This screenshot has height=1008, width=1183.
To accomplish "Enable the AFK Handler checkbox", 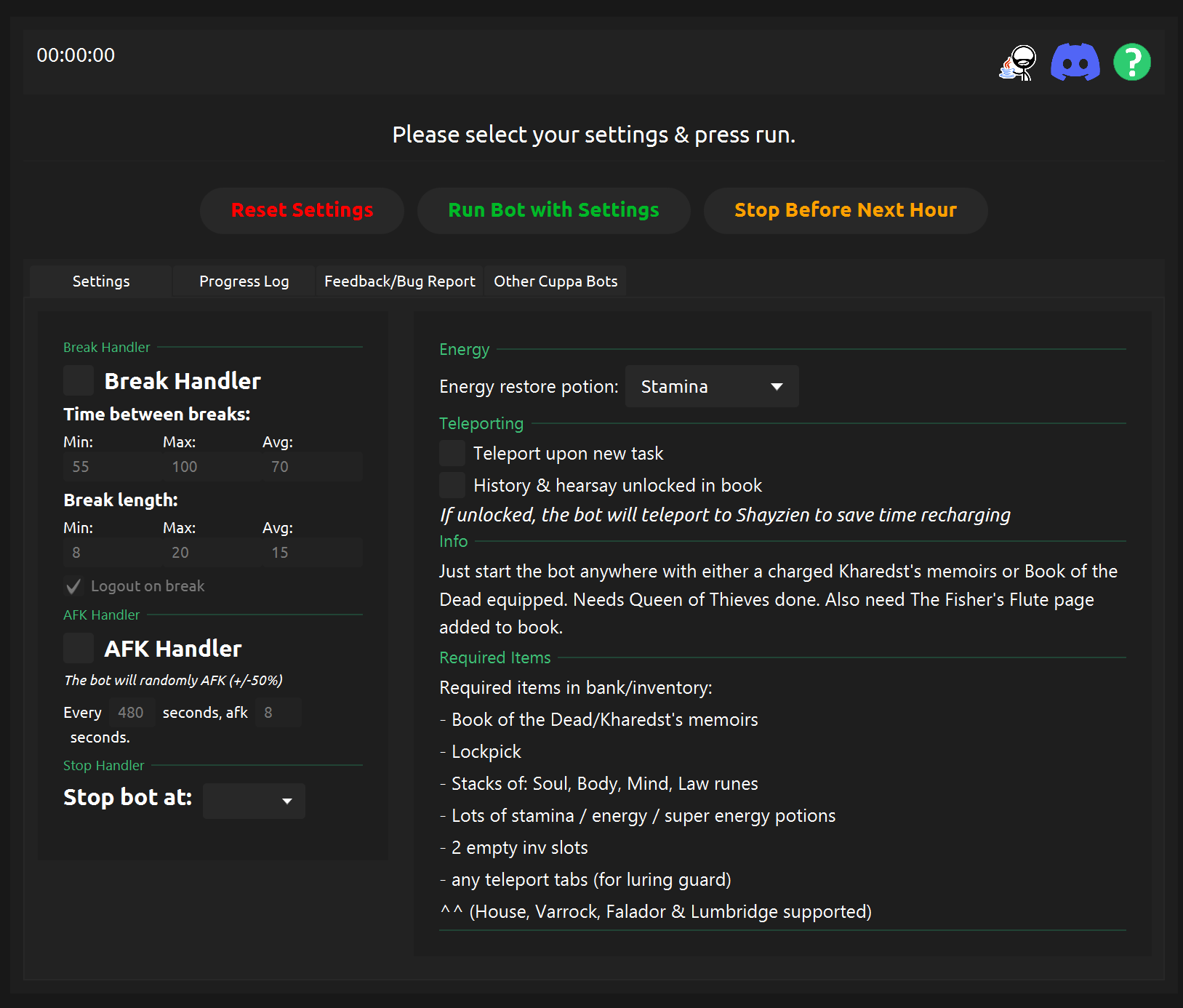I will point(79,648).
